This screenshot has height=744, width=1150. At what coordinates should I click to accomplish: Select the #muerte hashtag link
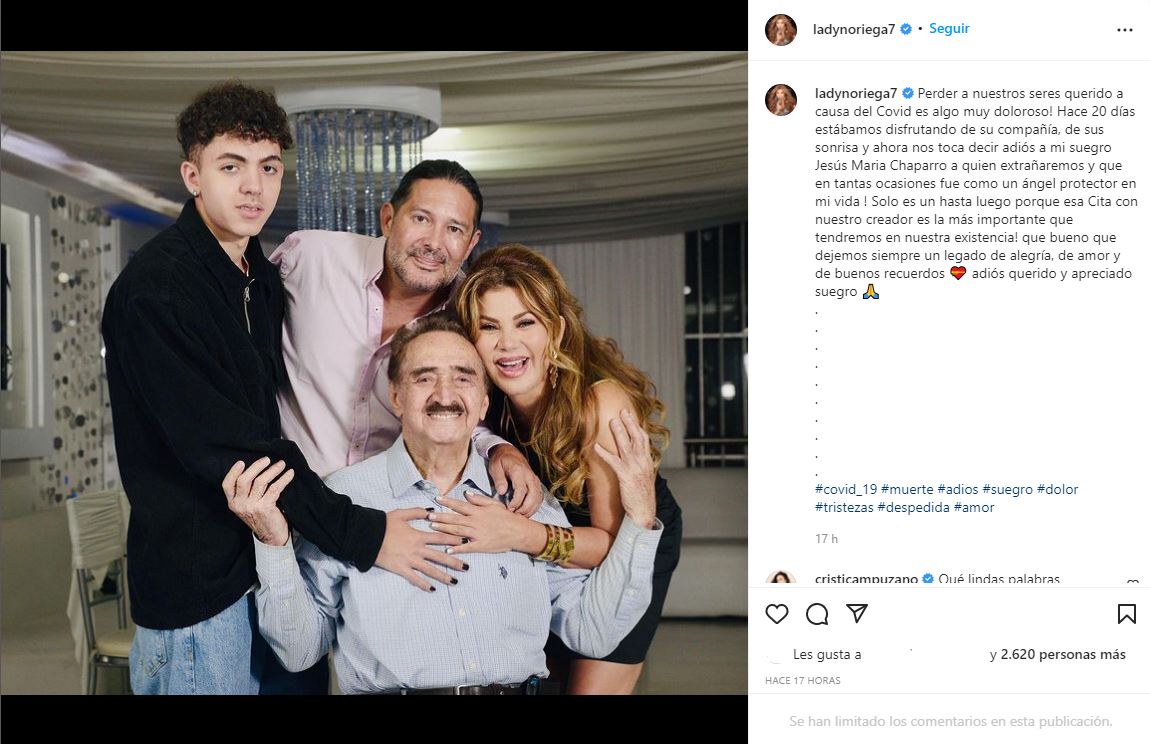[907, 489]
